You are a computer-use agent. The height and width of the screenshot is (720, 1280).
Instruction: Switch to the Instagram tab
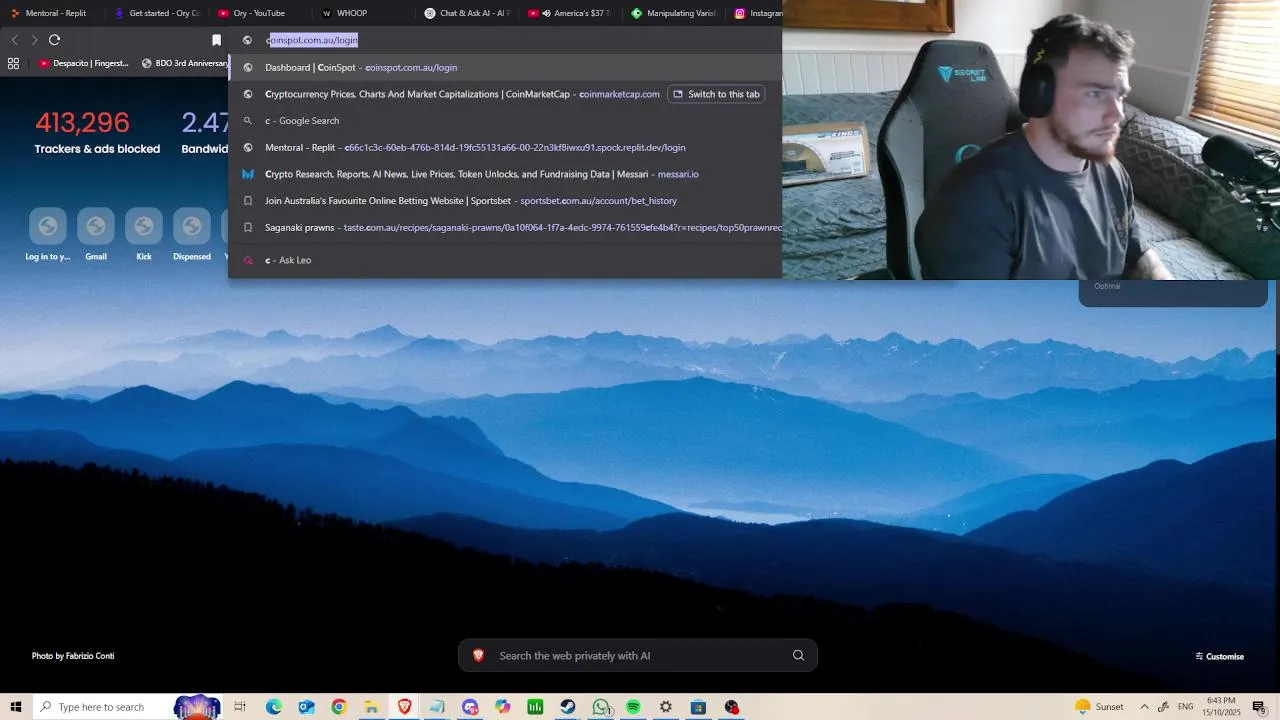pos(758,13)
